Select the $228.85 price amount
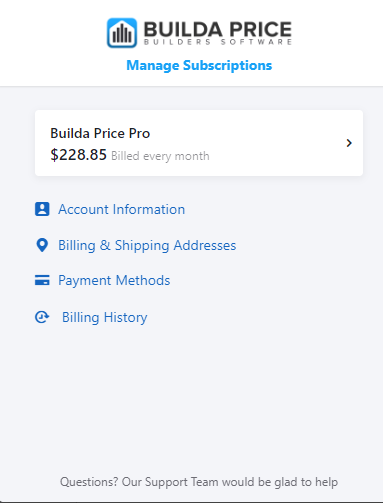Screen dimensions: 383x503 coord(78,155)
